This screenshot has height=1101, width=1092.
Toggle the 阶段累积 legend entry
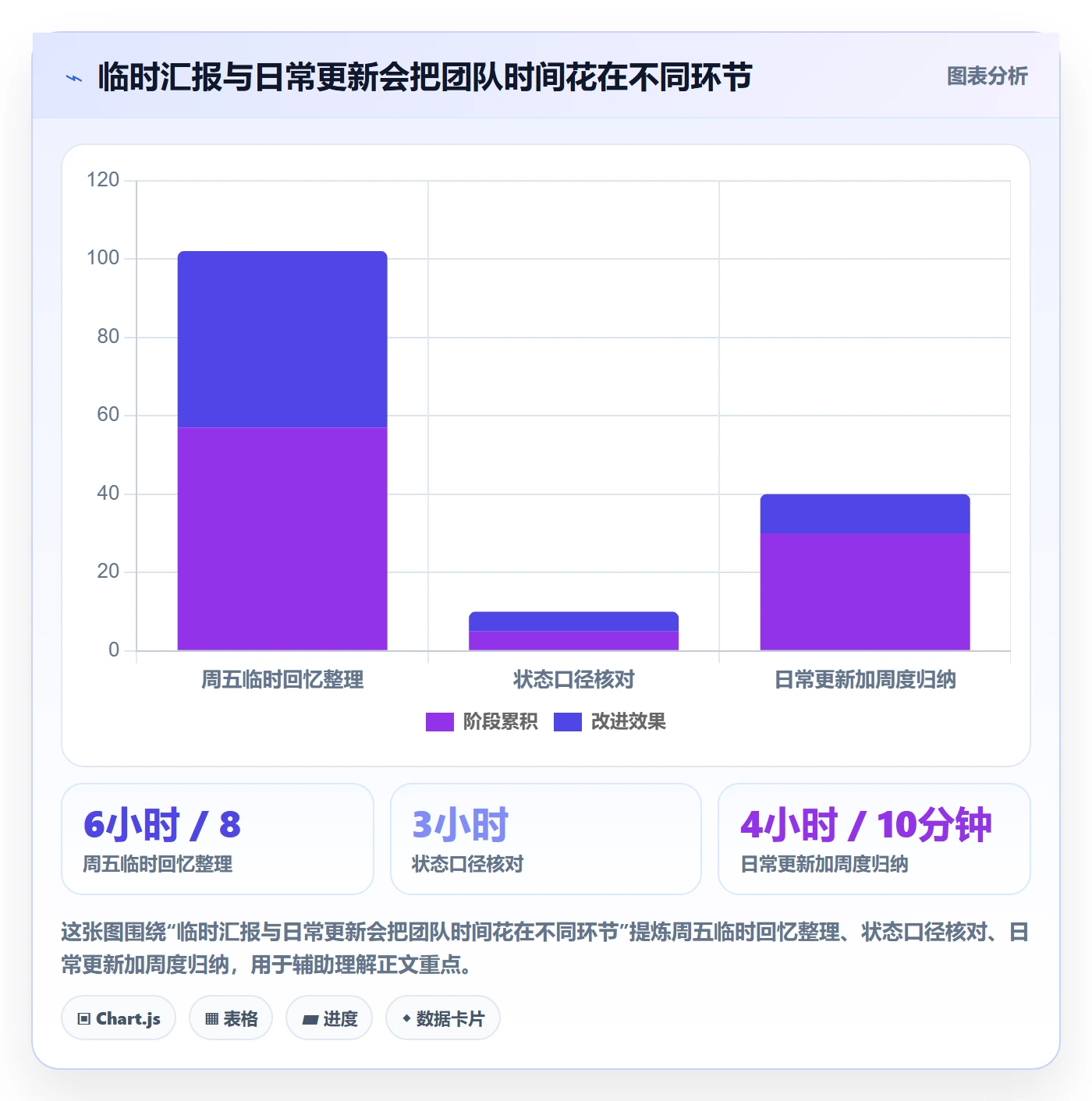(x=481, y=721)
